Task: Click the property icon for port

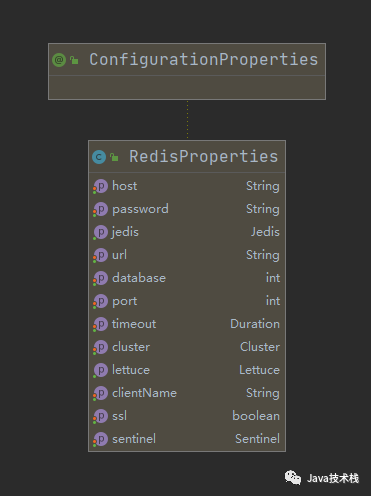Action: 100,301
